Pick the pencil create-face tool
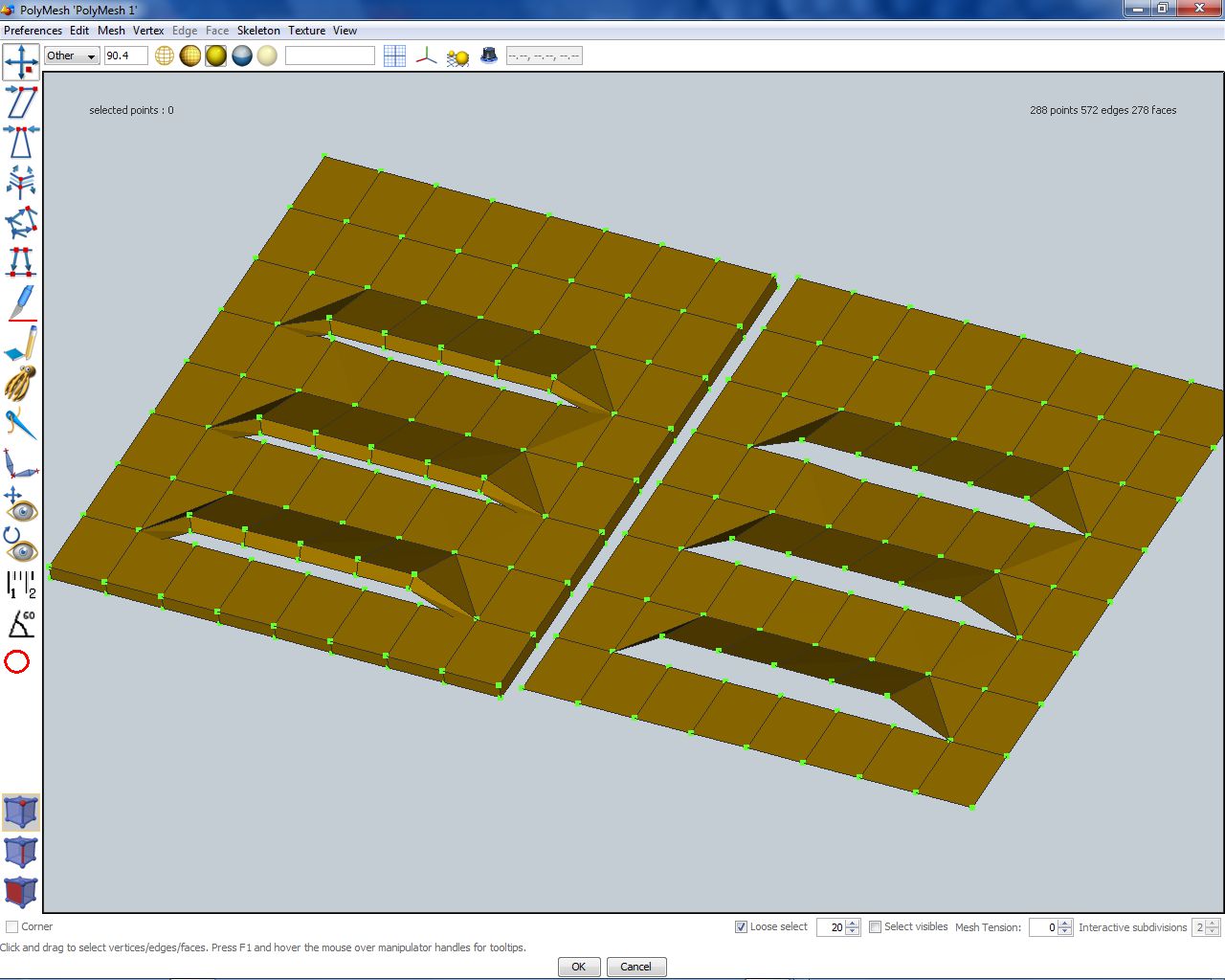Viewport: 1225px width, 980px height. 20,343
